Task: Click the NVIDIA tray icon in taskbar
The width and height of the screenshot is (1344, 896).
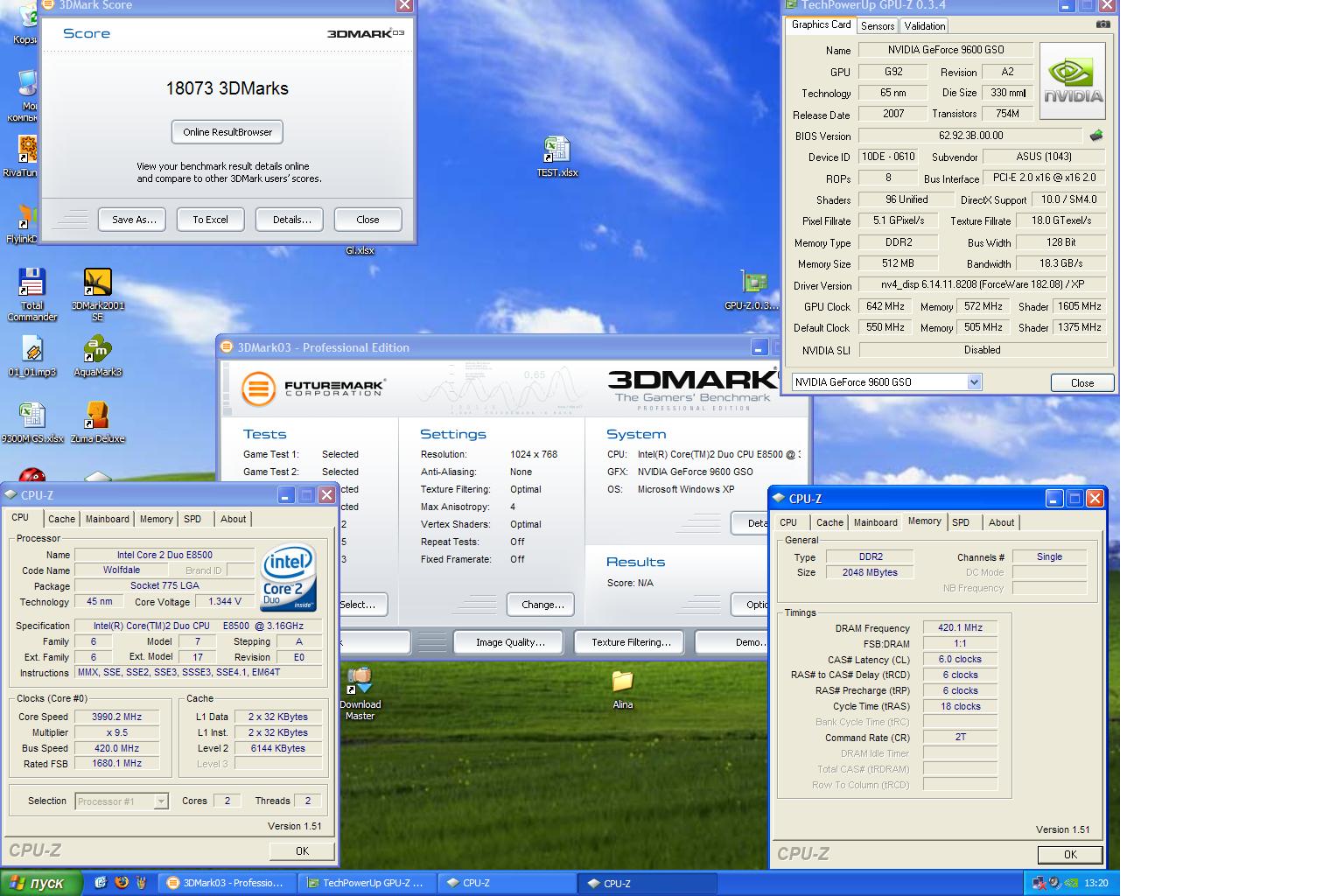Action: click(x=1071, y=883)
